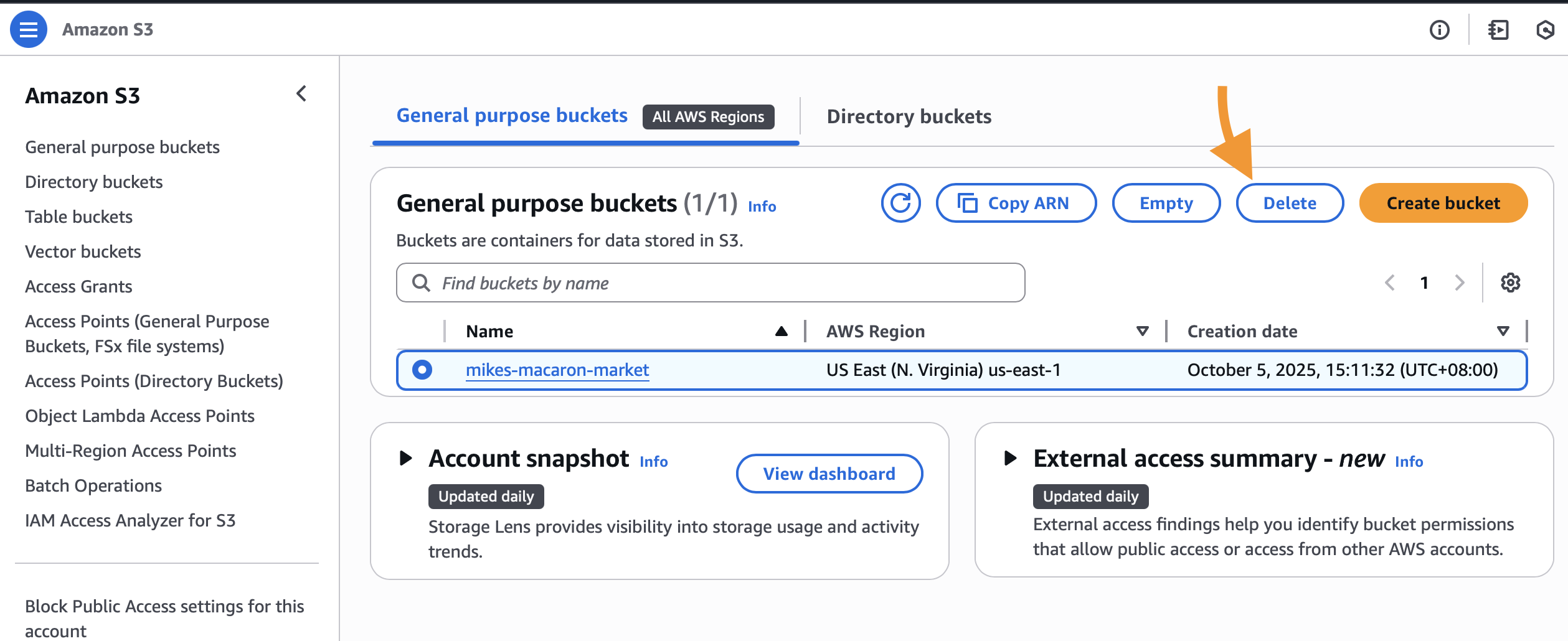Click the hexagon settings icon in header

pyautogui.click(x=1545, y=30)
